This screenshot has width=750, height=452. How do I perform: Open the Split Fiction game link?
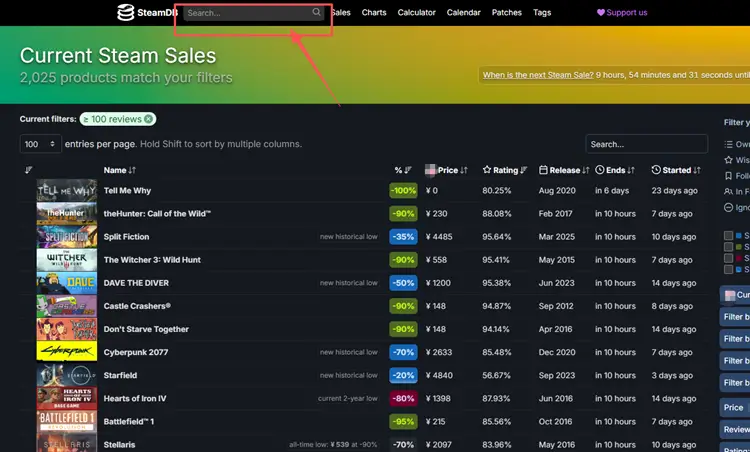[126, 237]
